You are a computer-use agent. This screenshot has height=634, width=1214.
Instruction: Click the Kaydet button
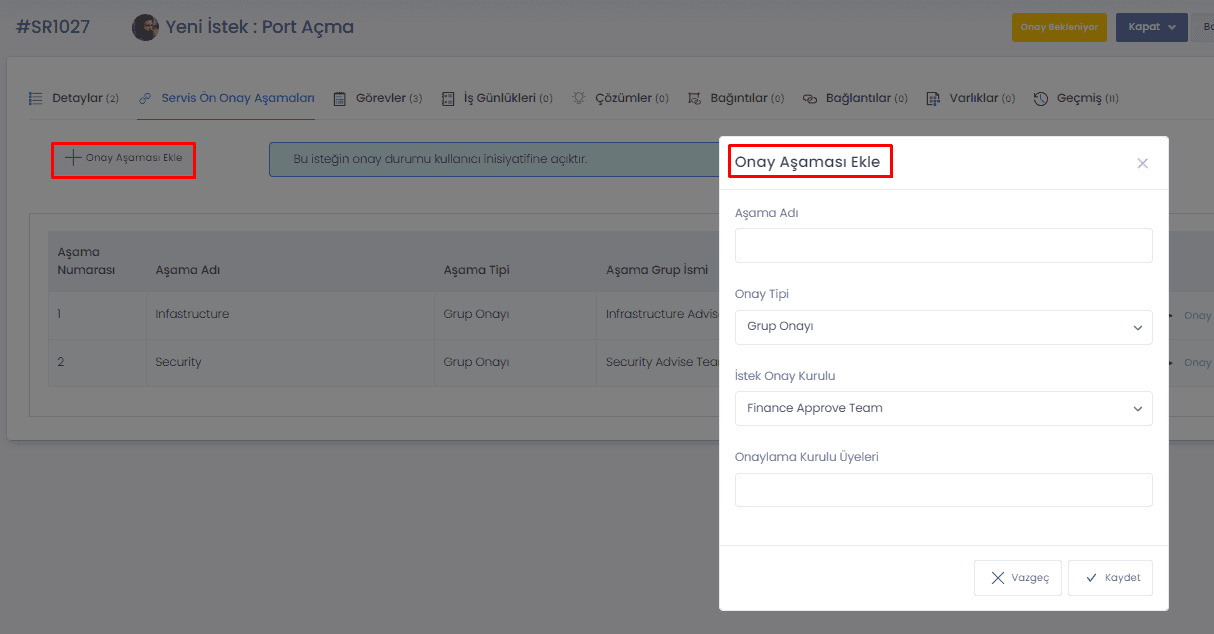click(x=1110, y=578)
